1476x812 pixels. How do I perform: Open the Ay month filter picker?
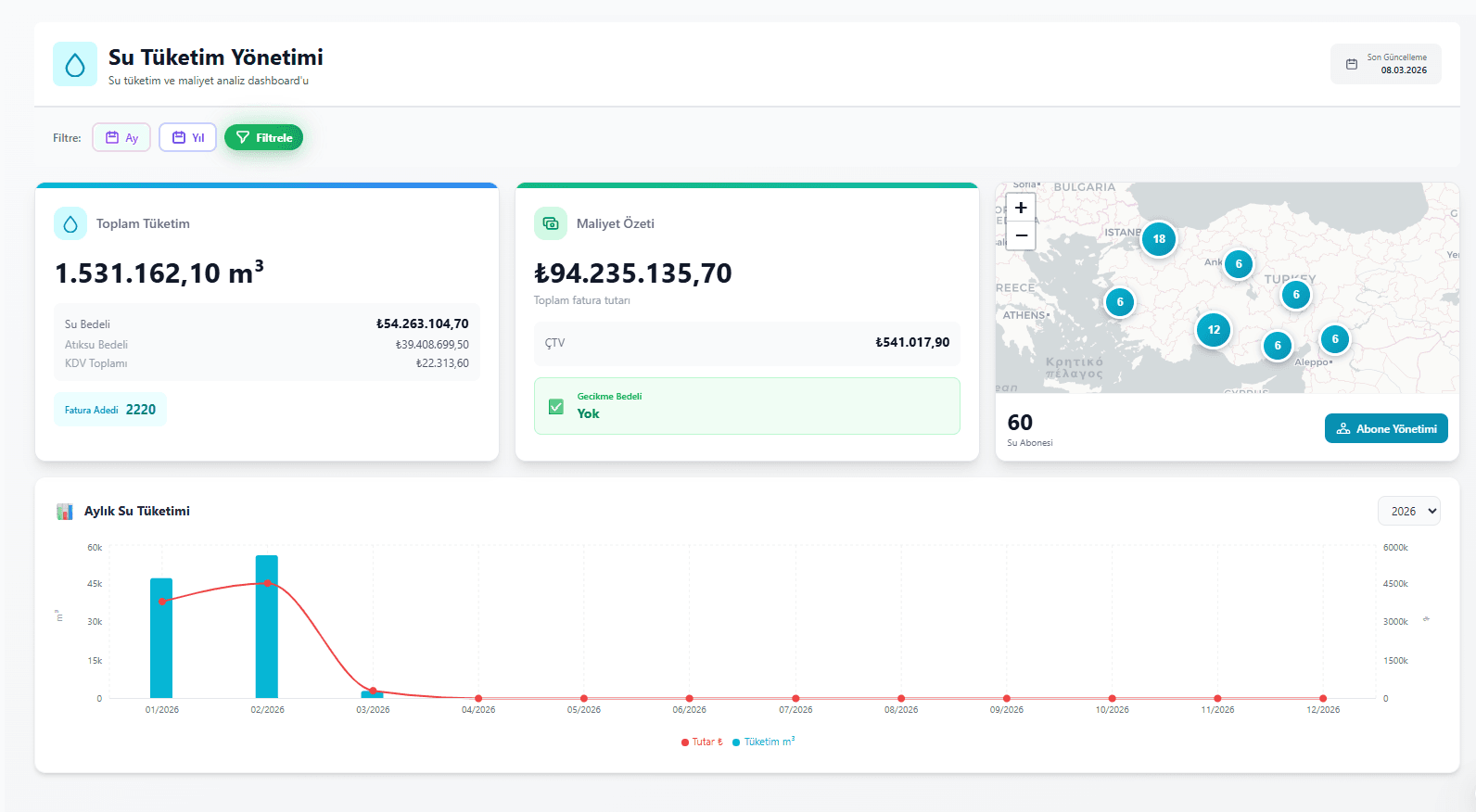121,137
